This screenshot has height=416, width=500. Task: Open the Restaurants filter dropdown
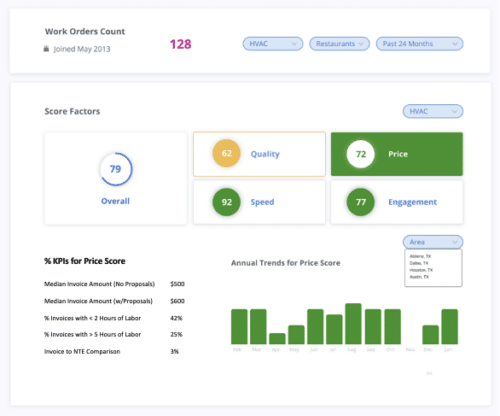point(339,44)
